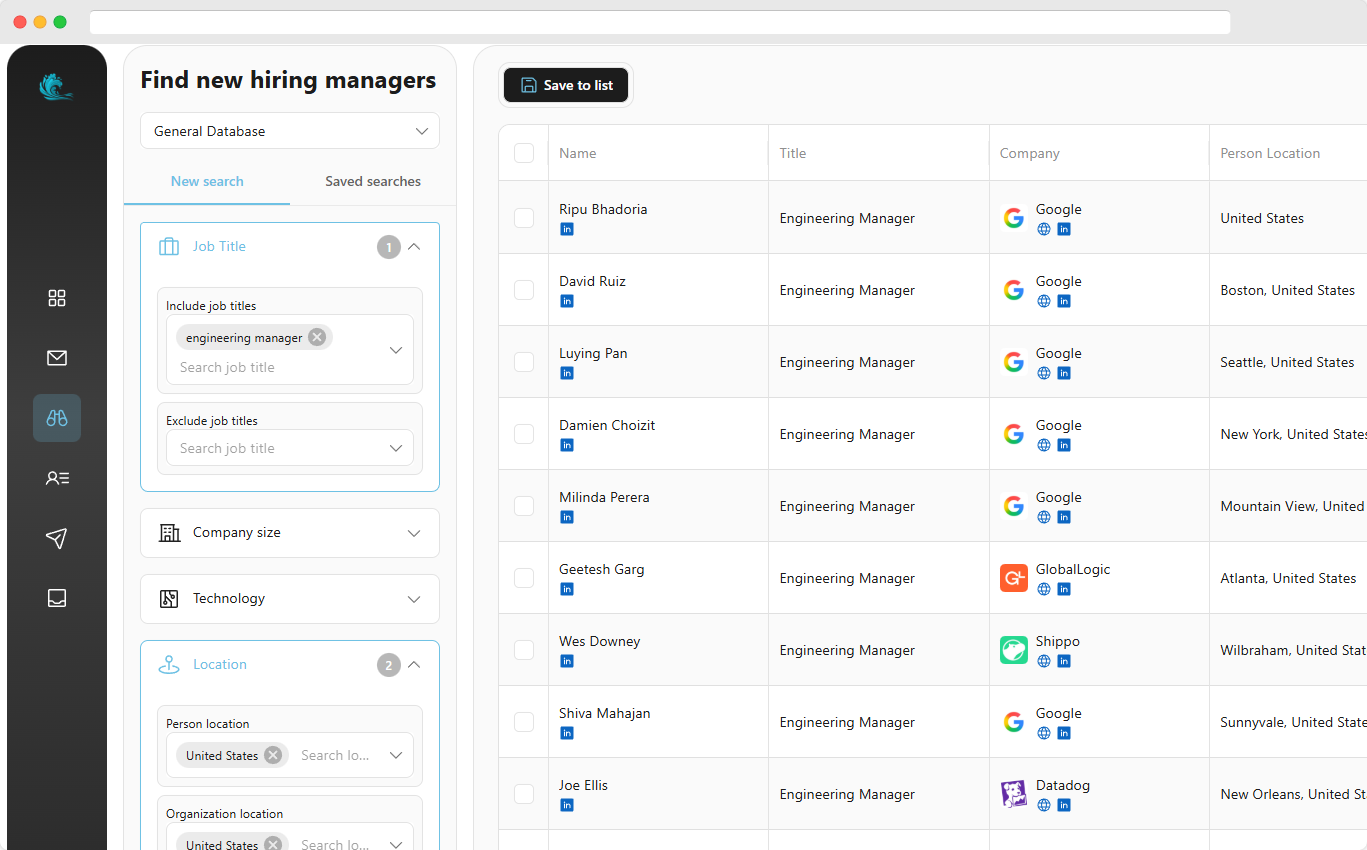Image resolution: width=1367 pixels, height=850 pixels.
Task: Collapse the Location filter section
Action: [x=414, y=664]
